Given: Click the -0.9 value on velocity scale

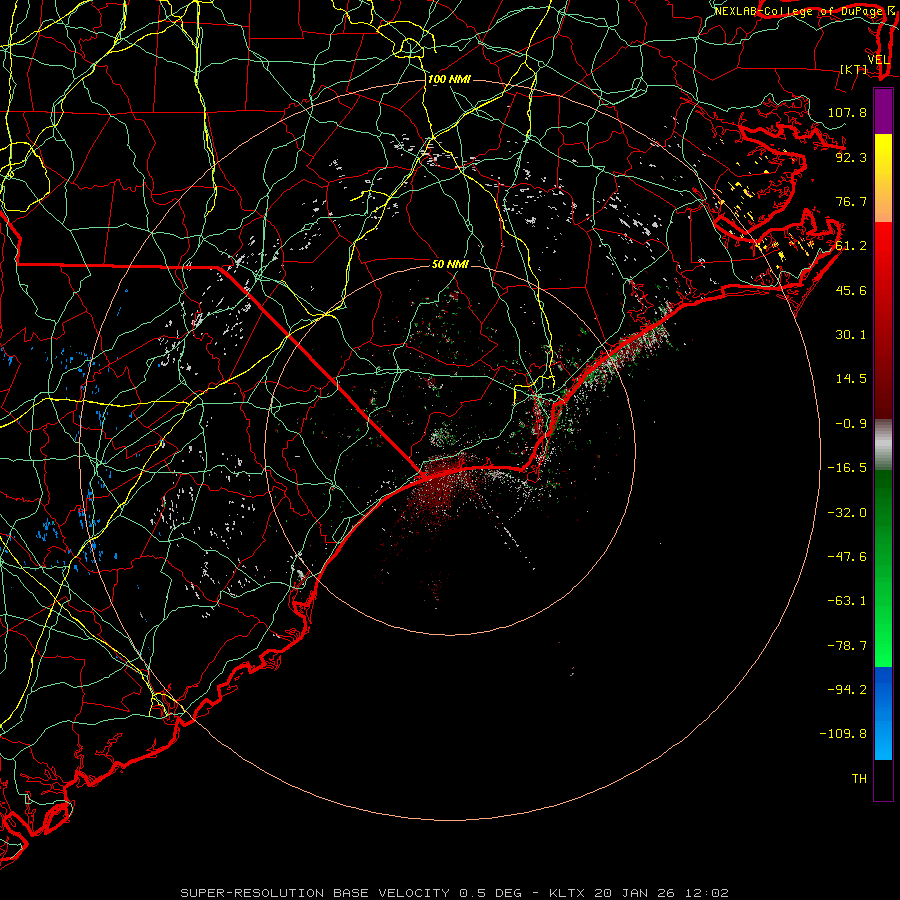Looking at the screenshot, I should 851,424.
